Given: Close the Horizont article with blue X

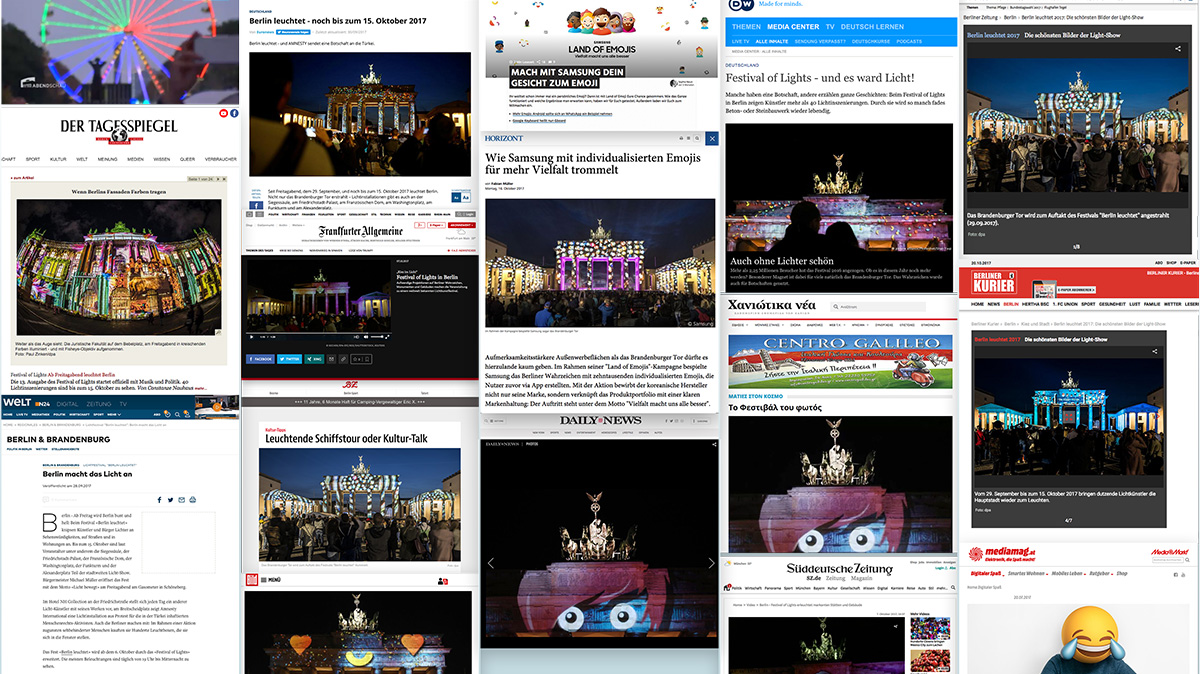Looking at the screenshot, I should coord(711,138).
